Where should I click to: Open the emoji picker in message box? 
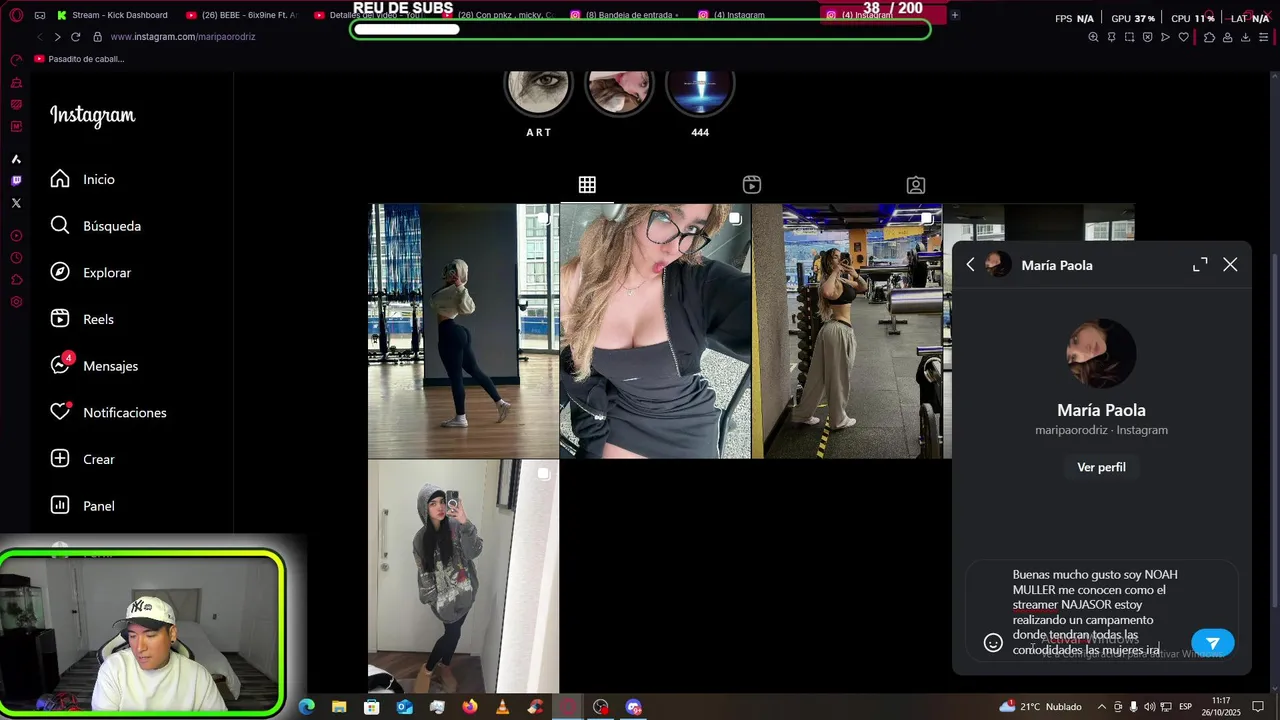pos(993,643)
